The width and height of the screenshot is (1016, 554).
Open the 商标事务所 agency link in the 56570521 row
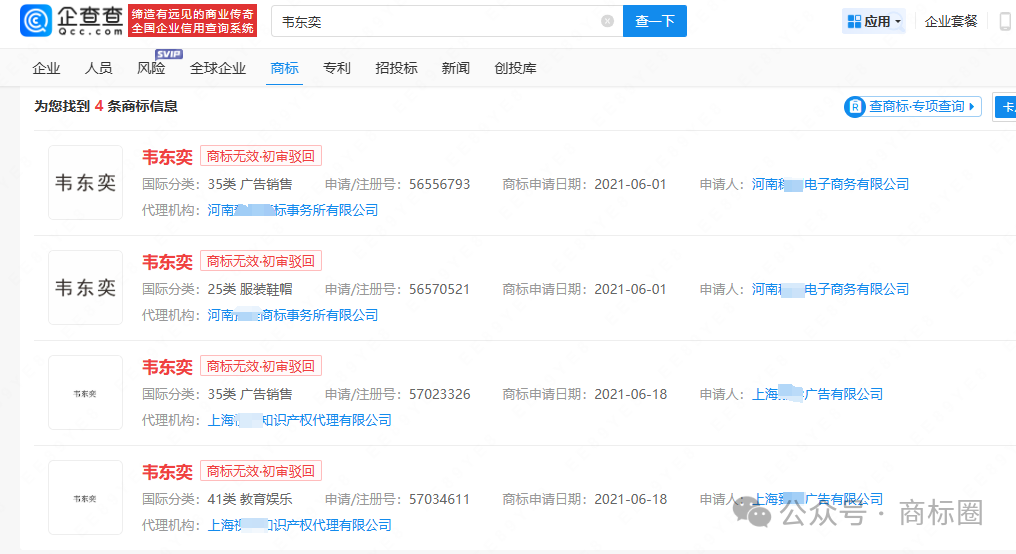point(292,315)
